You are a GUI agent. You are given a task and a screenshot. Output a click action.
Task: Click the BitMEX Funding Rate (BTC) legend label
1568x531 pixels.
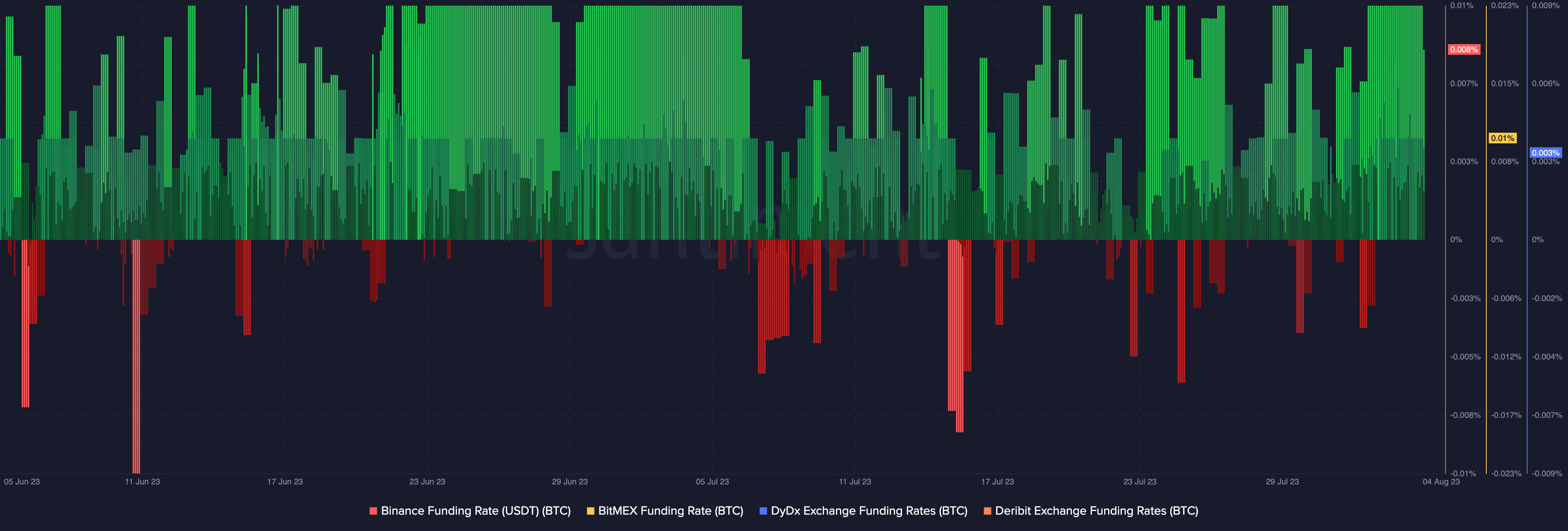click(x=670, y=511)
